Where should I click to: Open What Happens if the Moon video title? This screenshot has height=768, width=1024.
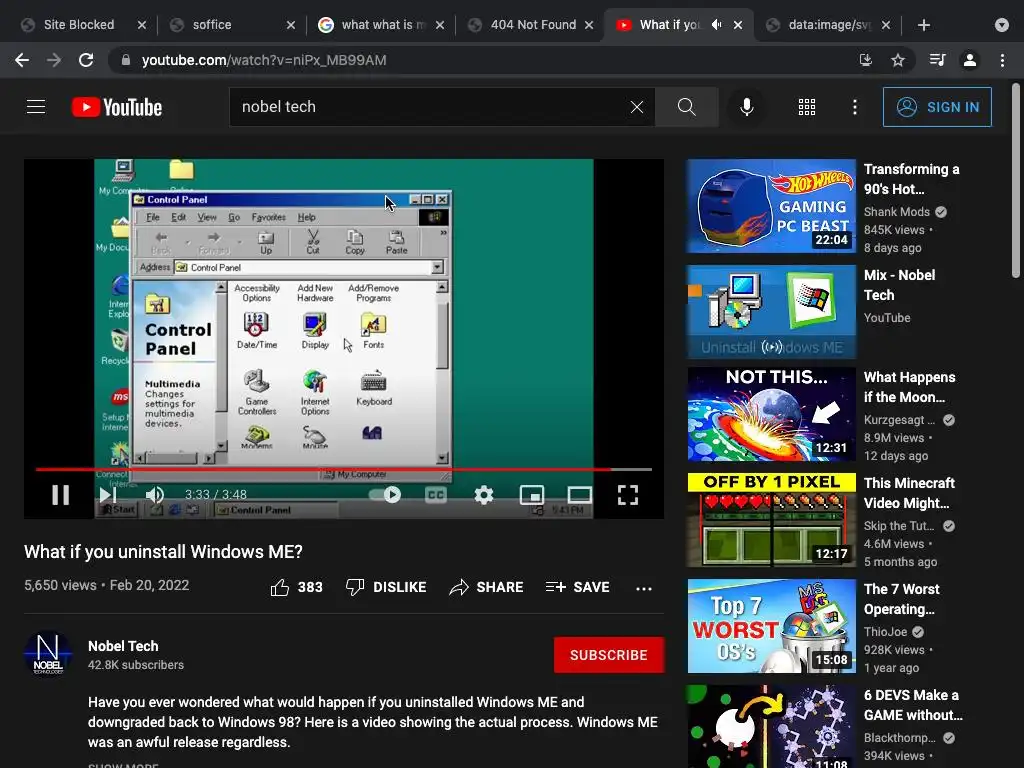coord(909,387)
